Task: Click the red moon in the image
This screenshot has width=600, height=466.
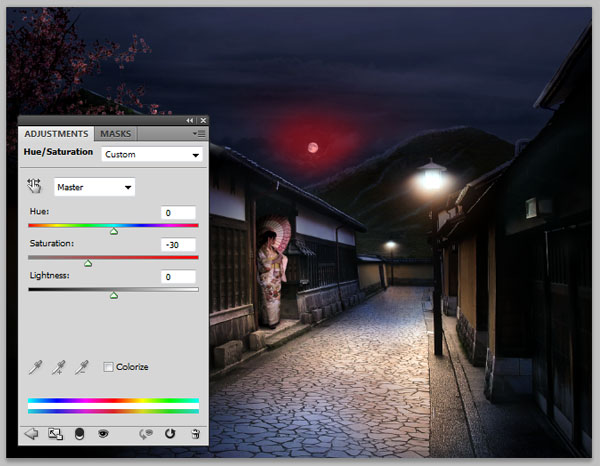Action: pyautogui.click(x=313, y=147)
